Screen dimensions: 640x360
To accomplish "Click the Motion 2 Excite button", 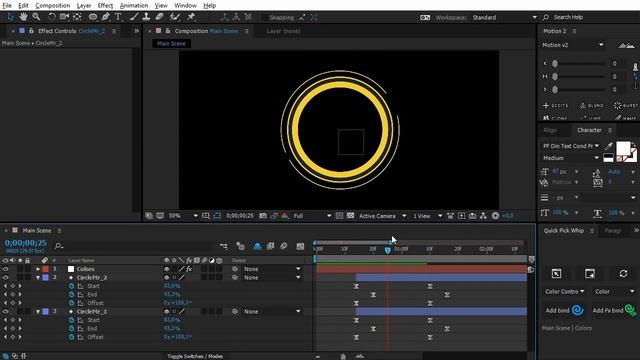I will [x=556, y=105].
